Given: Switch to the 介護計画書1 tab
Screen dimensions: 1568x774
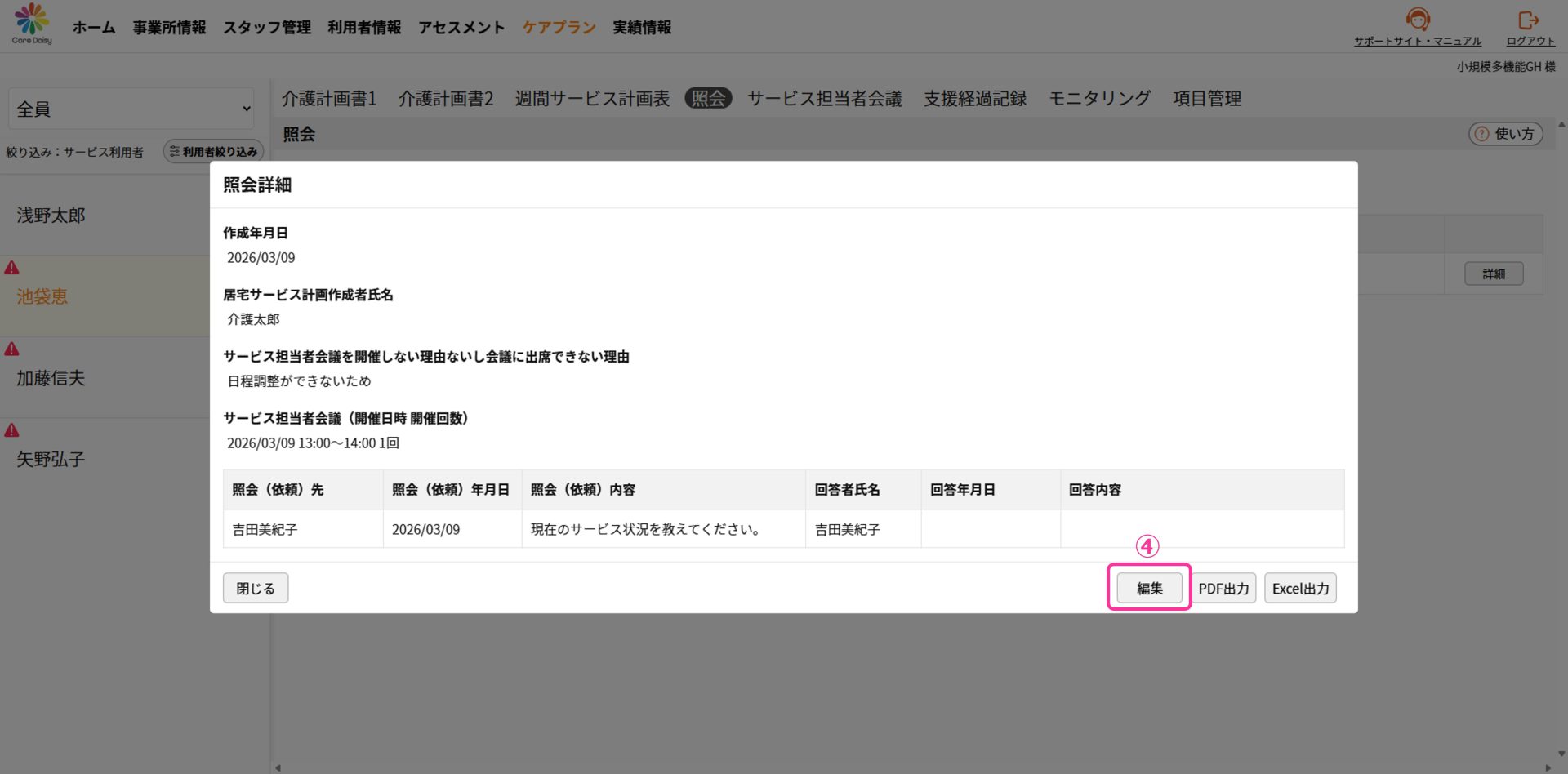Looking at the screenshot, I should (x=329, y=99).
